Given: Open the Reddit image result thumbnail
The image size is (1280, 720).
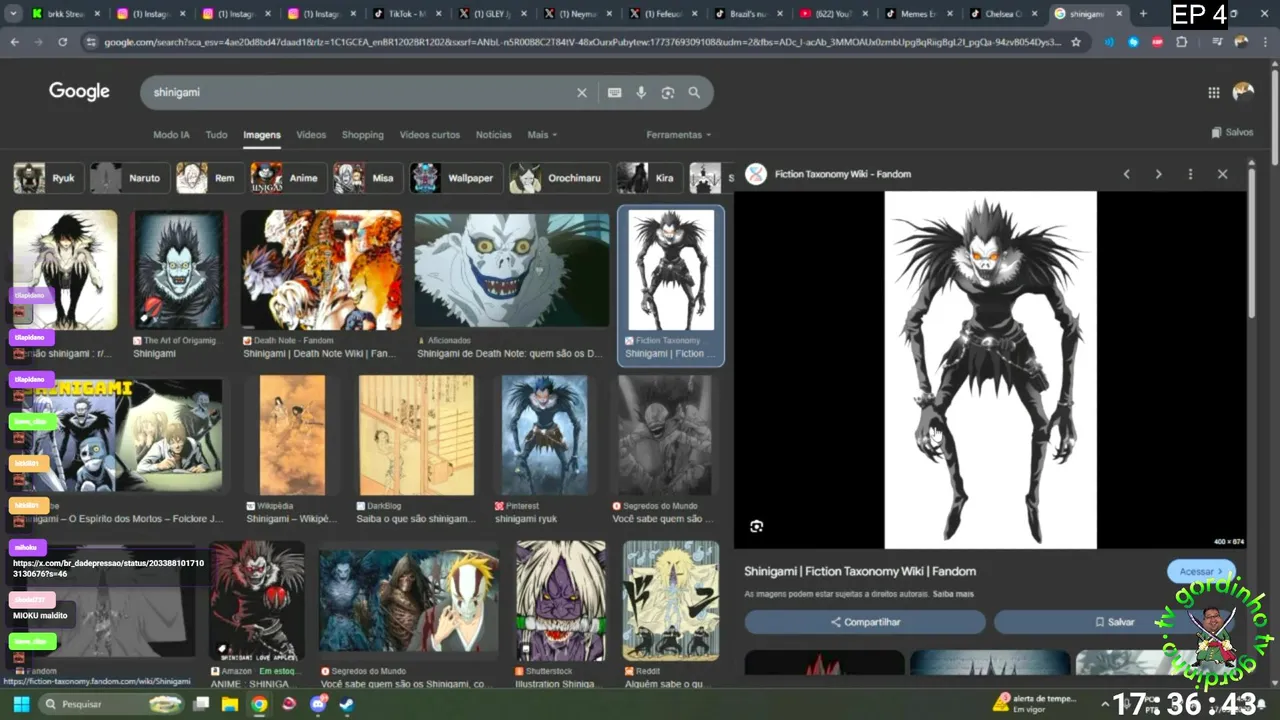Looking at the screenshot, I should click(x=671, y=601).
